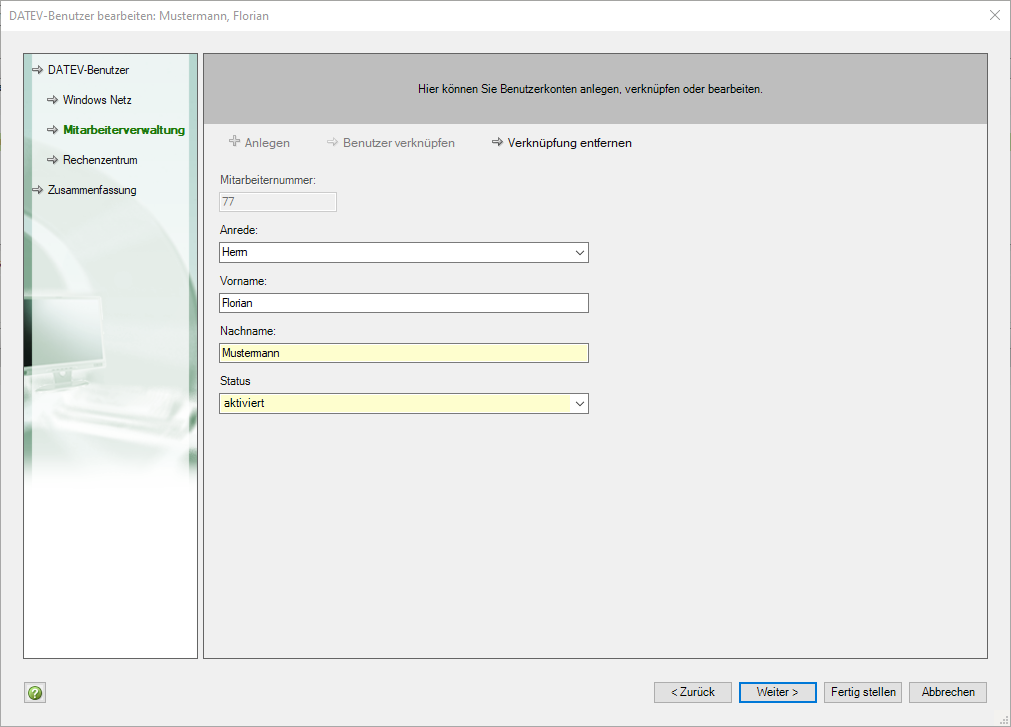This screenshot has width=1011, height=727.
Task: Click Verknüpfung entfernen link
Action: [x=569, y=142]
